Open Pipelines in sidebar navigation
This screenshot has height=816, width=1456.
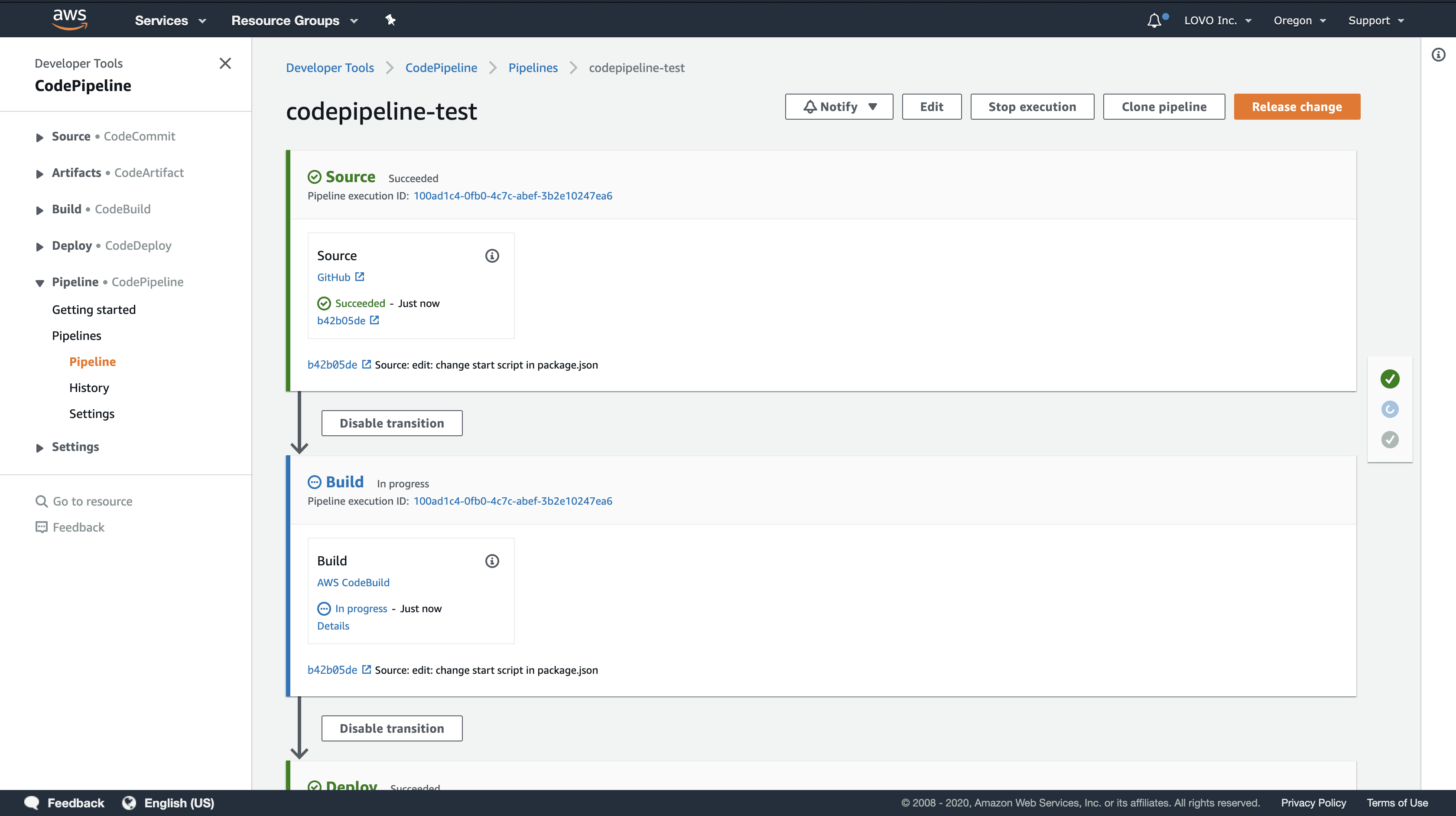tap(76, 336)
